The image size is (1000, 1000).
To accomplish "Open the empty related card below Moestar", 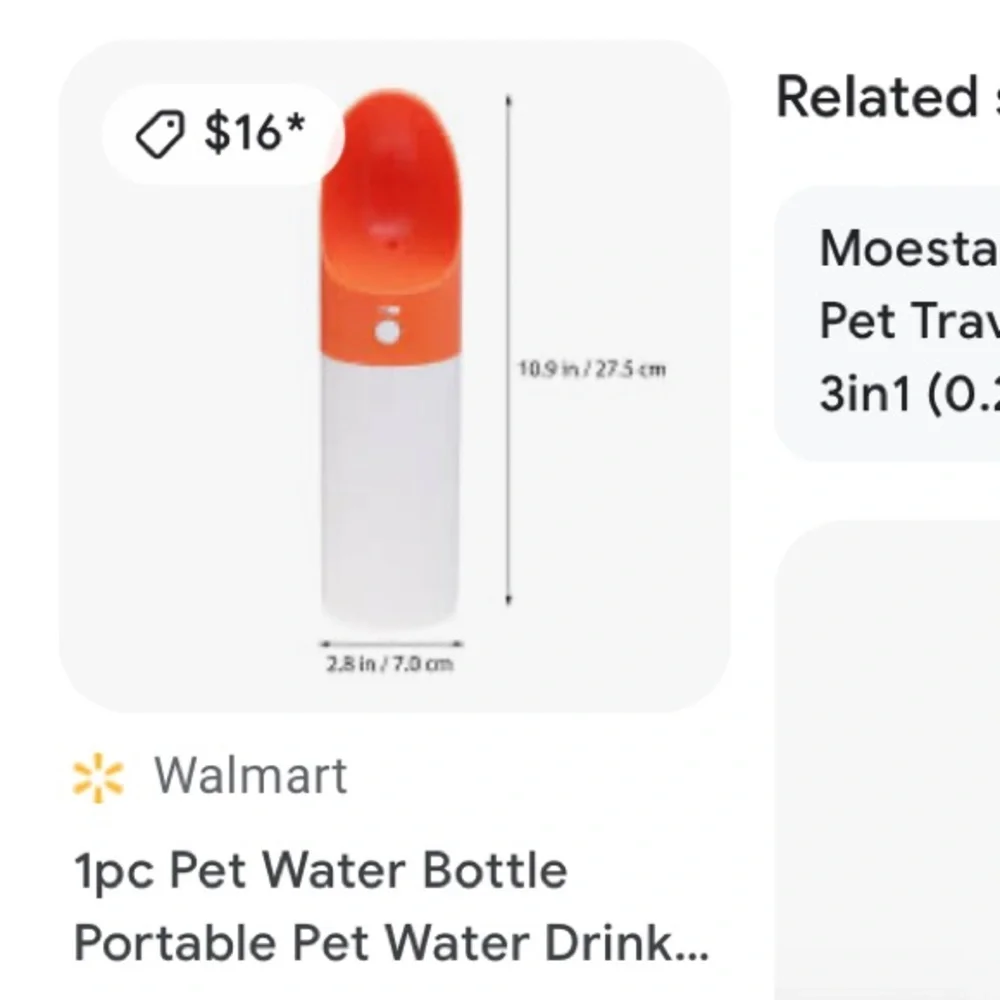I will 887,760.
